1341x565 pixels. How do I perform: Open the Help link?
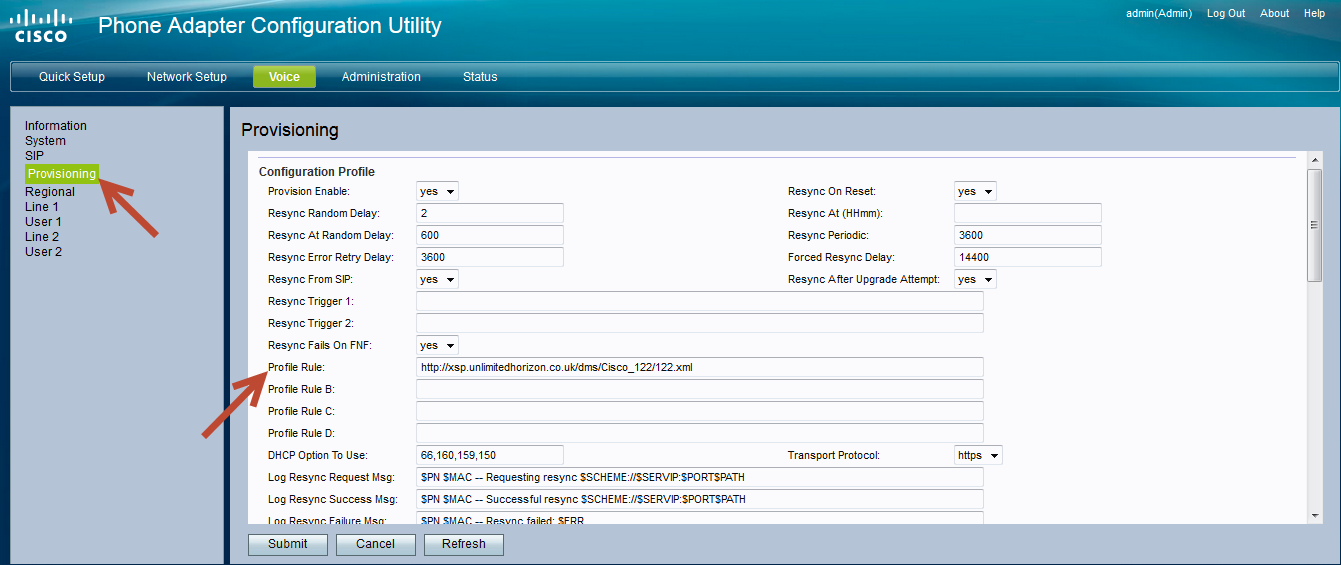coord(1314,14)
